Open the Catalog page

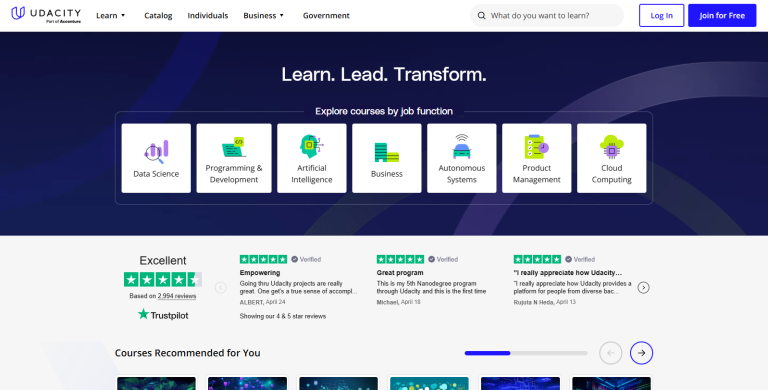click(x=158, y=16)
